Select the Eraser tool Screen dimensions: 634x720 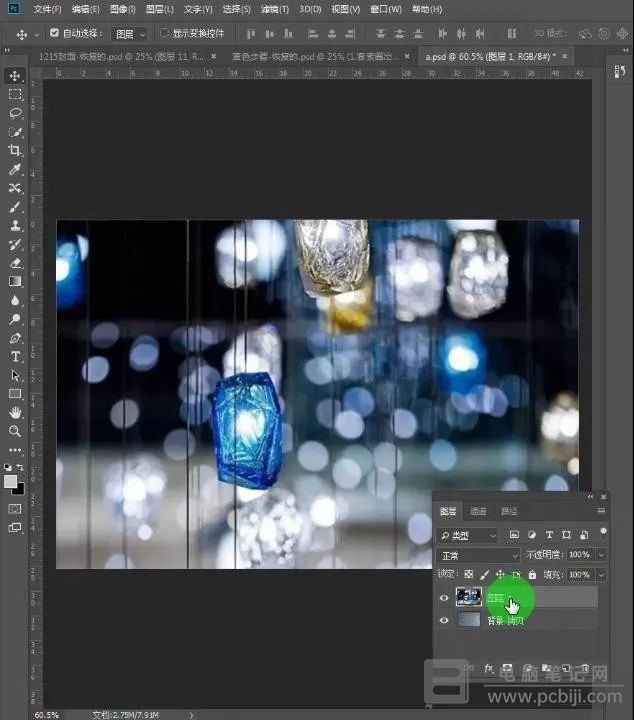(x=15, y=263)
